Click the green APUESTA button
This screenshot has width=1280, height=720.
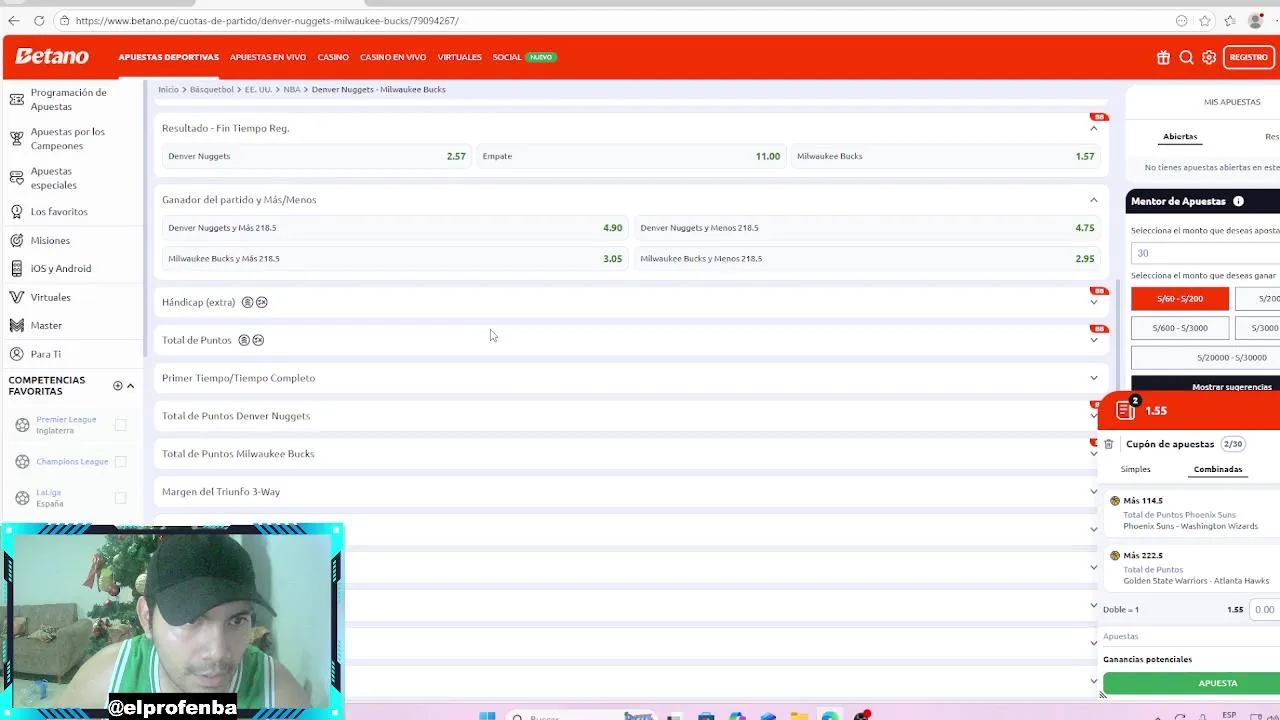click(1192, 683)
